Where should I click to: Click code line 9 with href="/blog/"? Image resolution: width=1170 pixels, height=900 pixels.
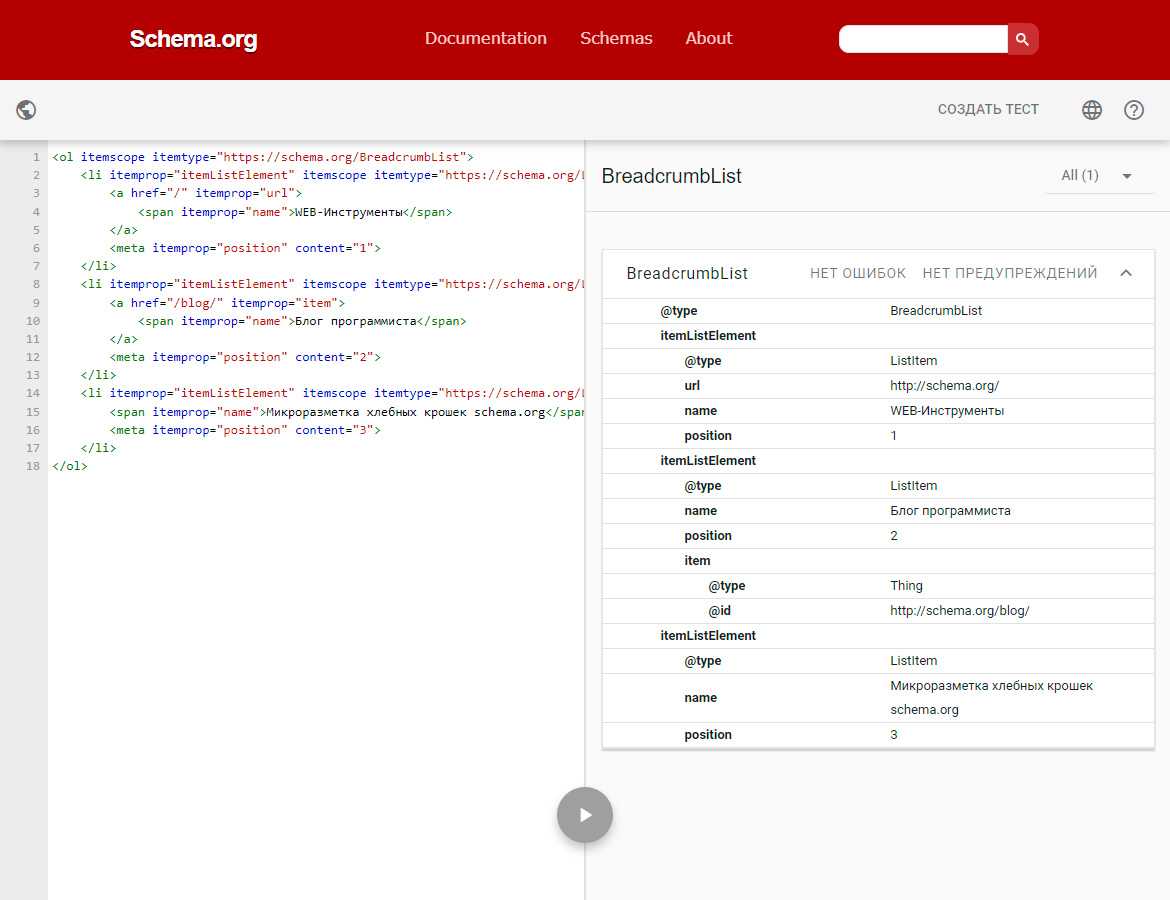[227, 303]
